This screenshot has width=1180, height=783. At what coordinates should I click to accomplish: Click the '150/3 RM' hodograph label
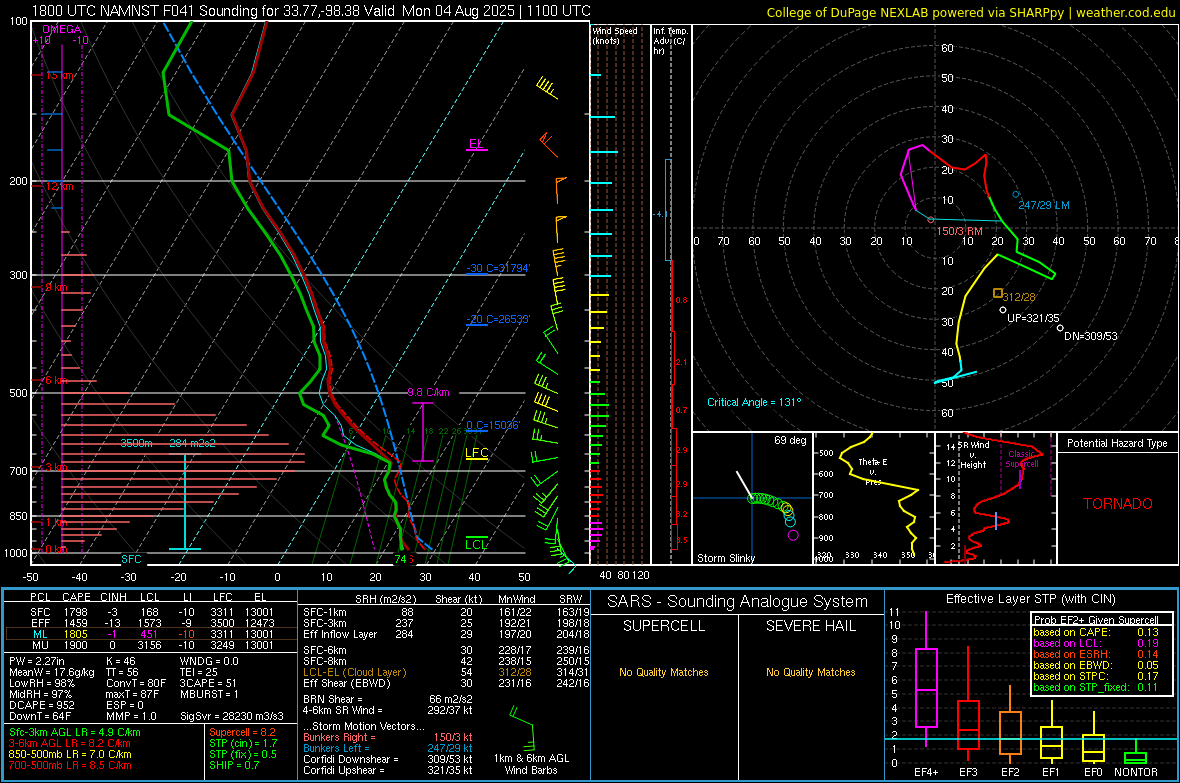pos(960,231)
